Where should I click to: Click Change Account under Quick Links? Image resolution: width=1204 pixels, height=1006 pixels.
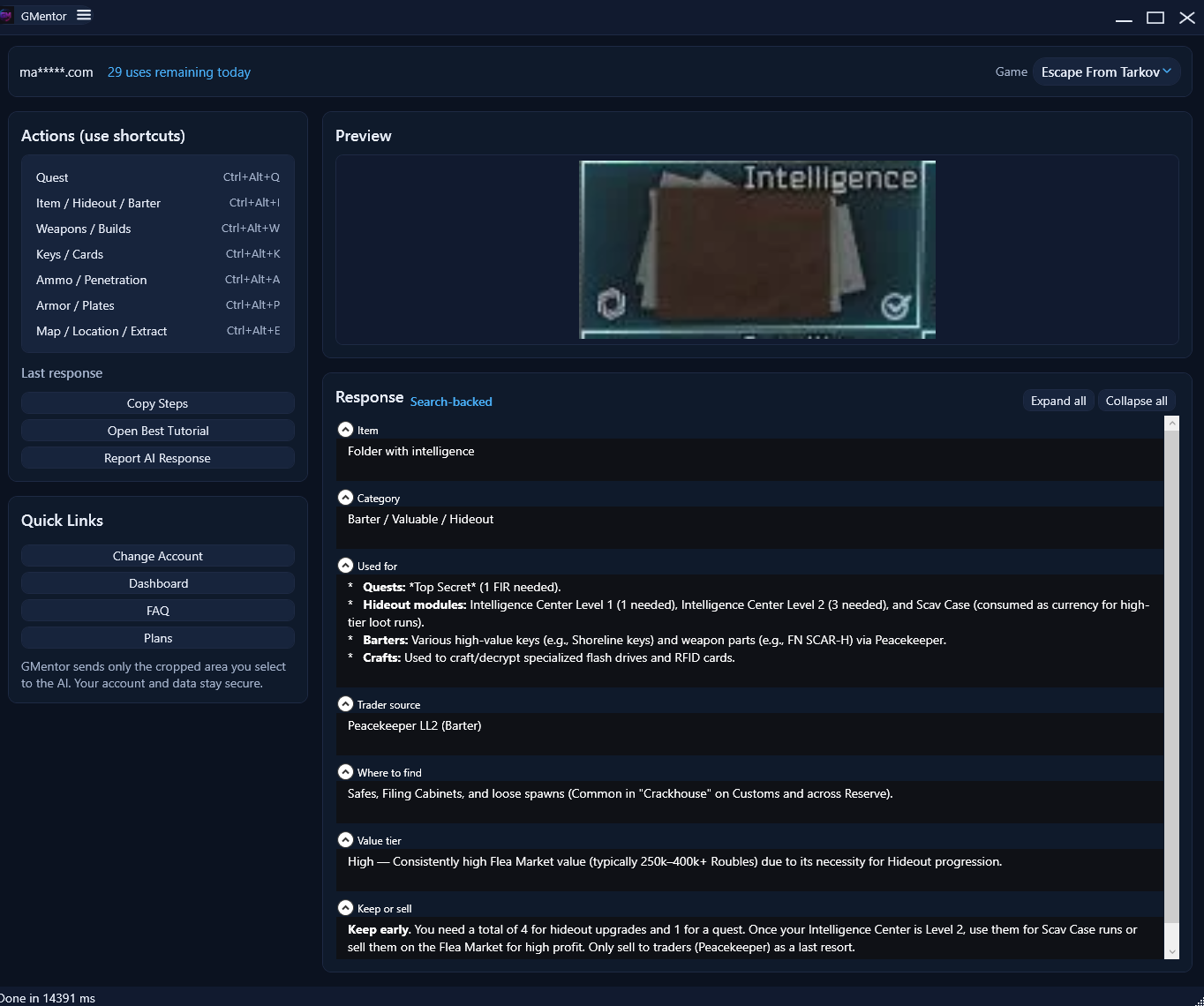[x=157, y=555]
